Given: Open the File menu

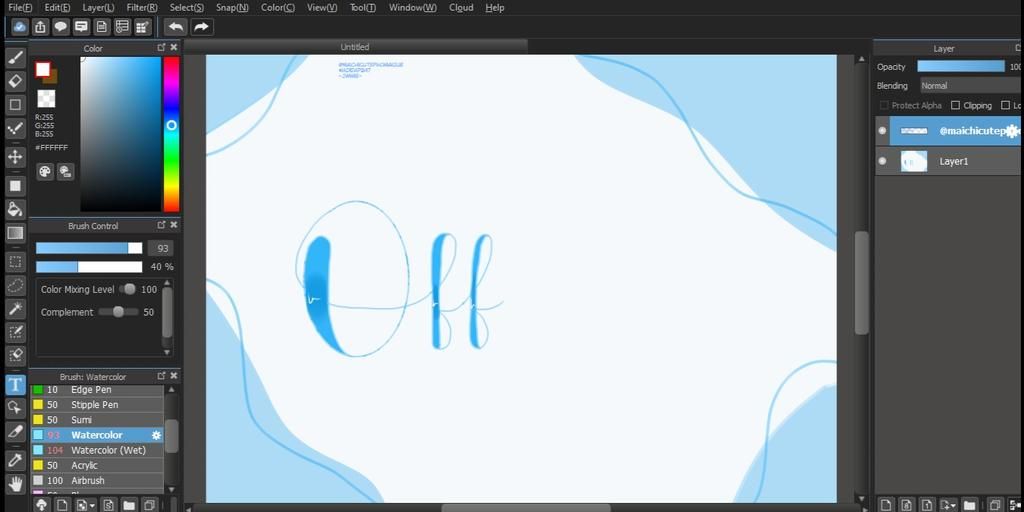Looking at the screenshot, I should pyautogui.click(x=20, y=8).
